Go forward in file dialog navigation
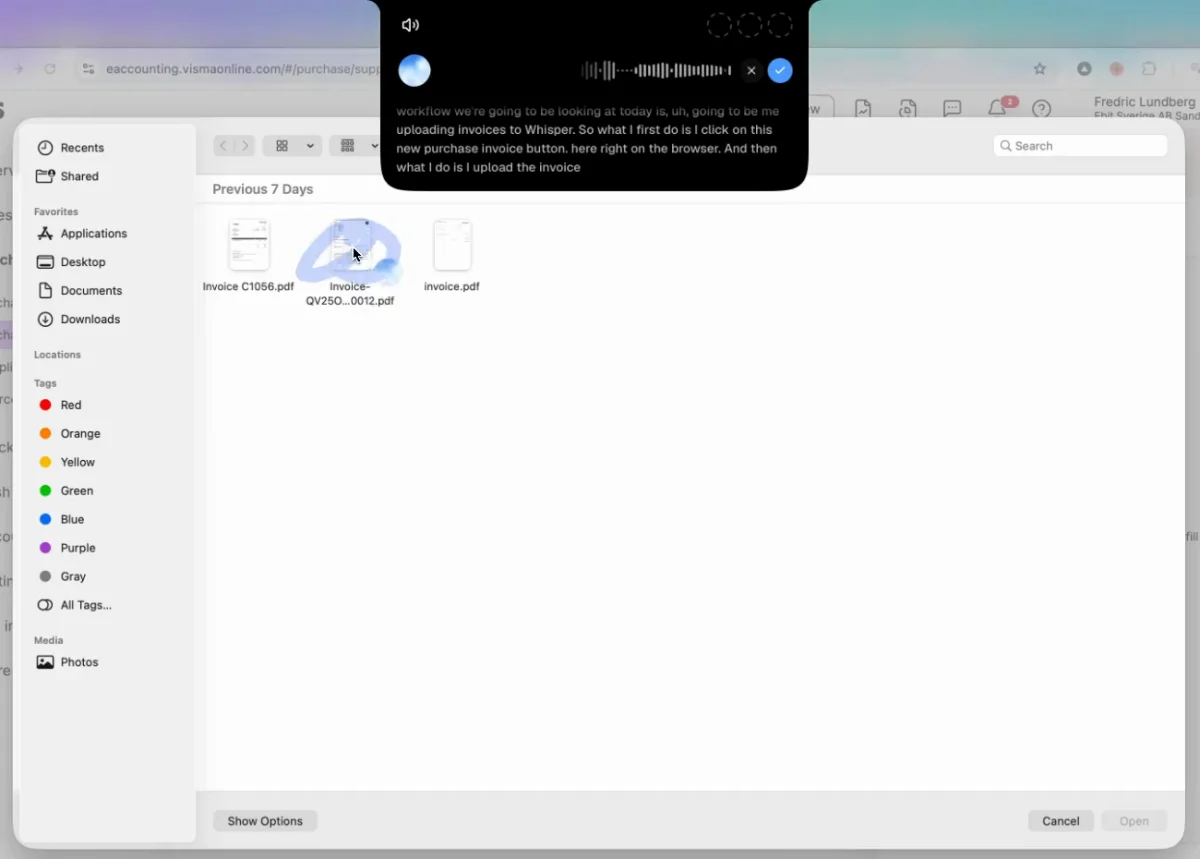 tap(245, 146)
